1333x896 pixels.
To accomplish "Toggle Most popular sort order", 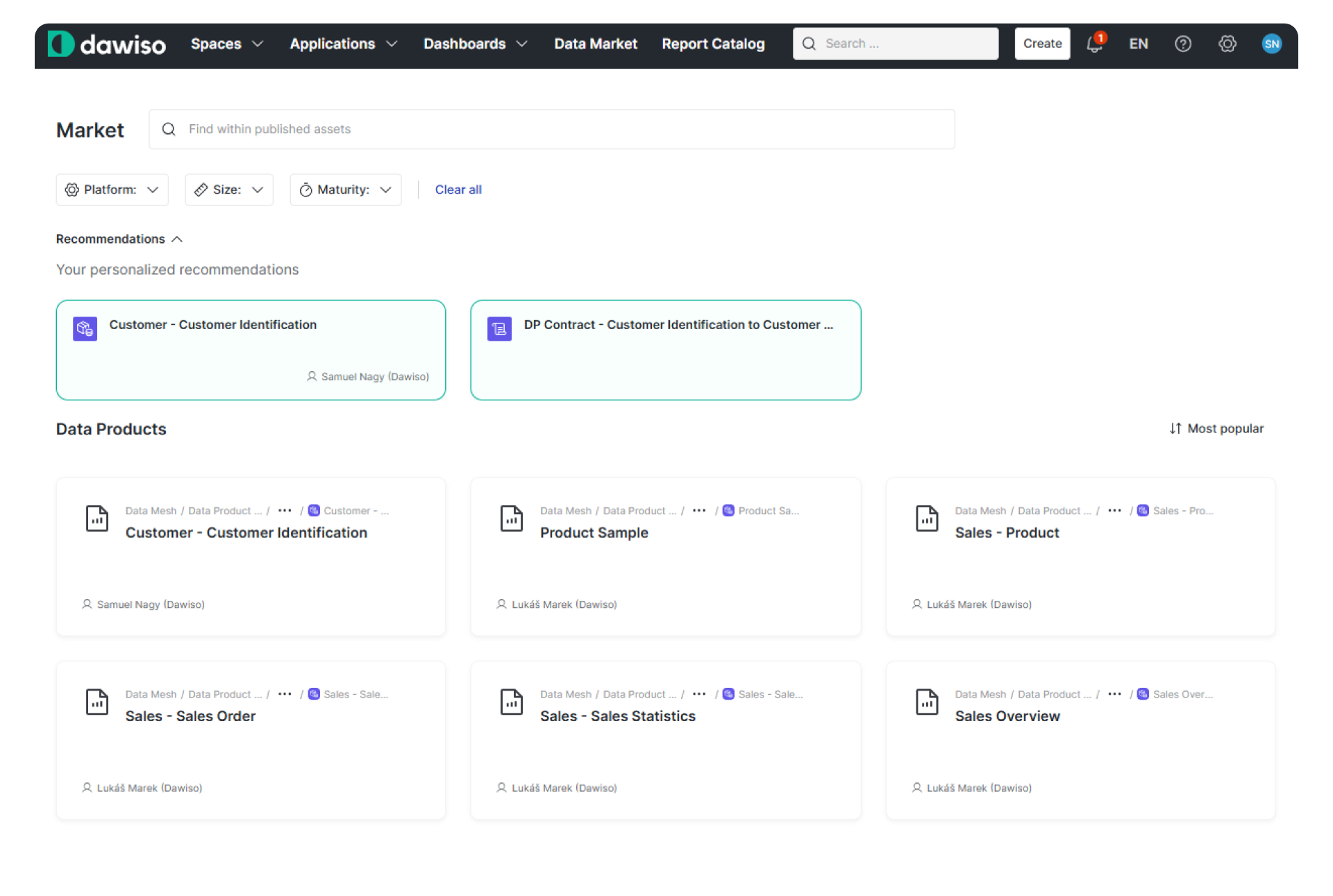I will pyautogui.click(x=1216, y=428).
